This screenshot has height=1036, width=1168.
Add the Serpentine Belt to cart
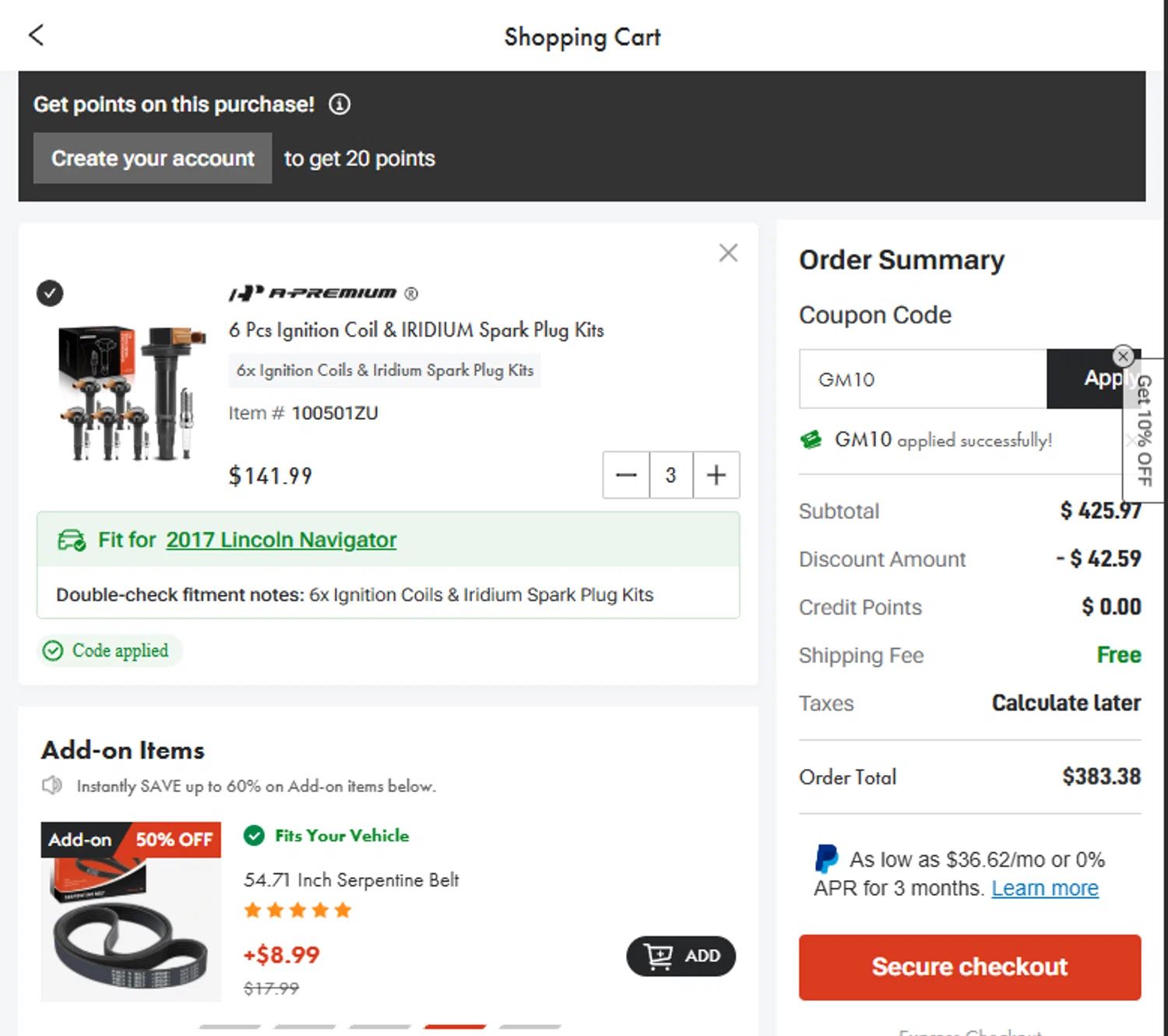[681, 956]
